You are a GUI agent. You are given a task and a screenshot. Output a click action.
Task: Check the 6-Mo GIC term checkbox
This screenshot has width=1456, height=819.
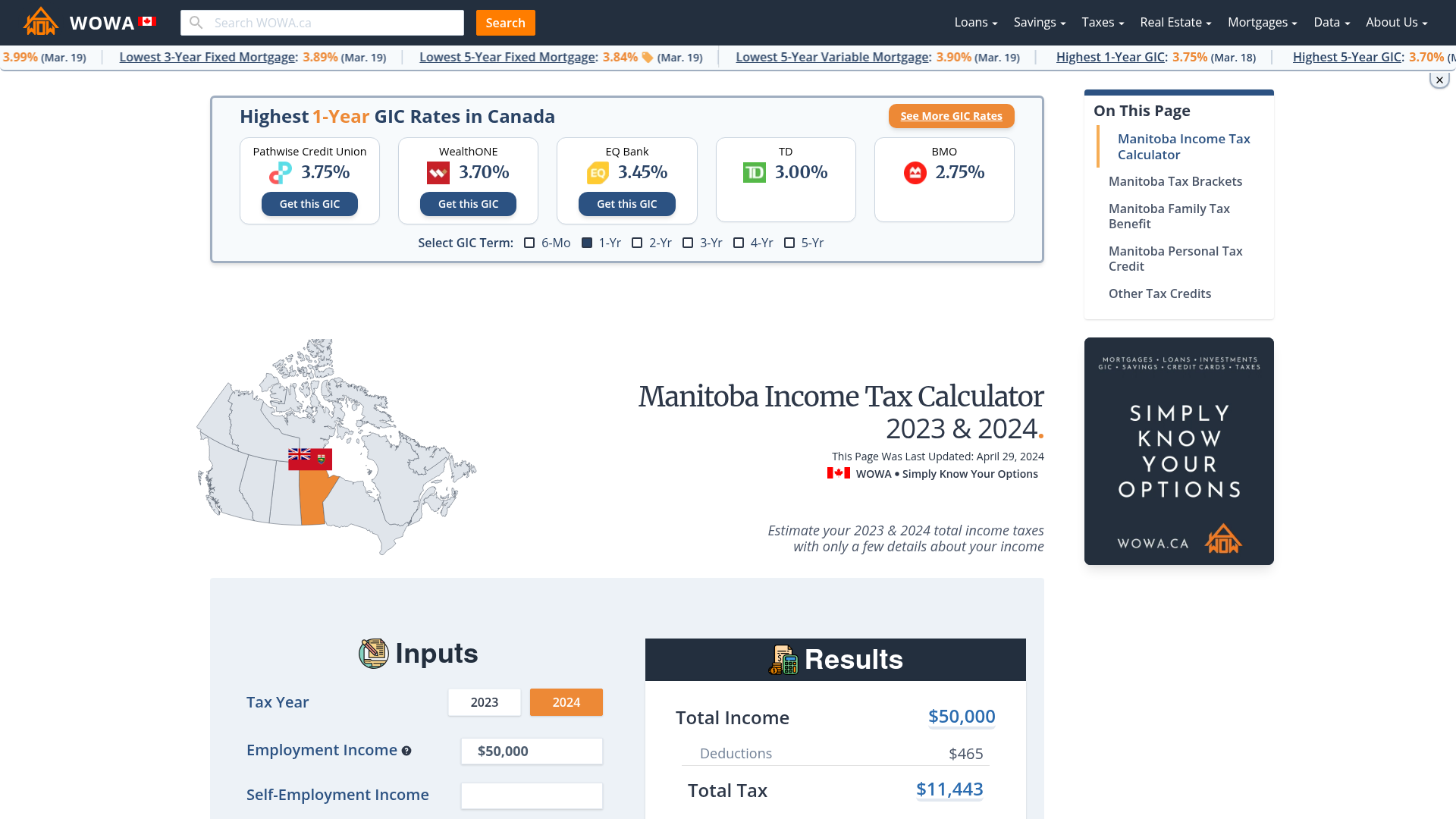tap(528, 242)
